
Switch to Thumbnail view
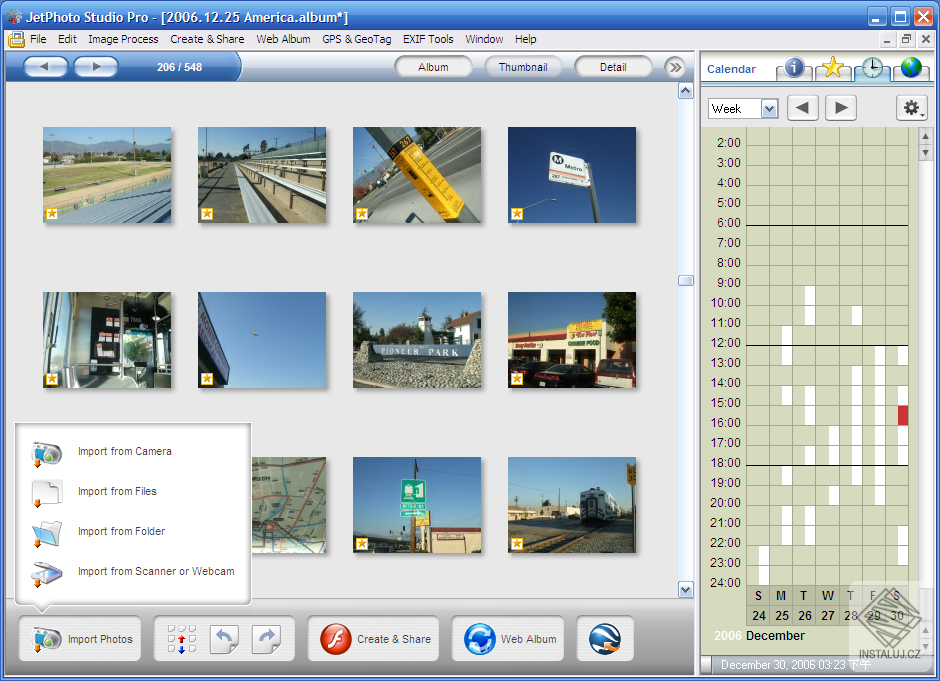click(523, 67)
